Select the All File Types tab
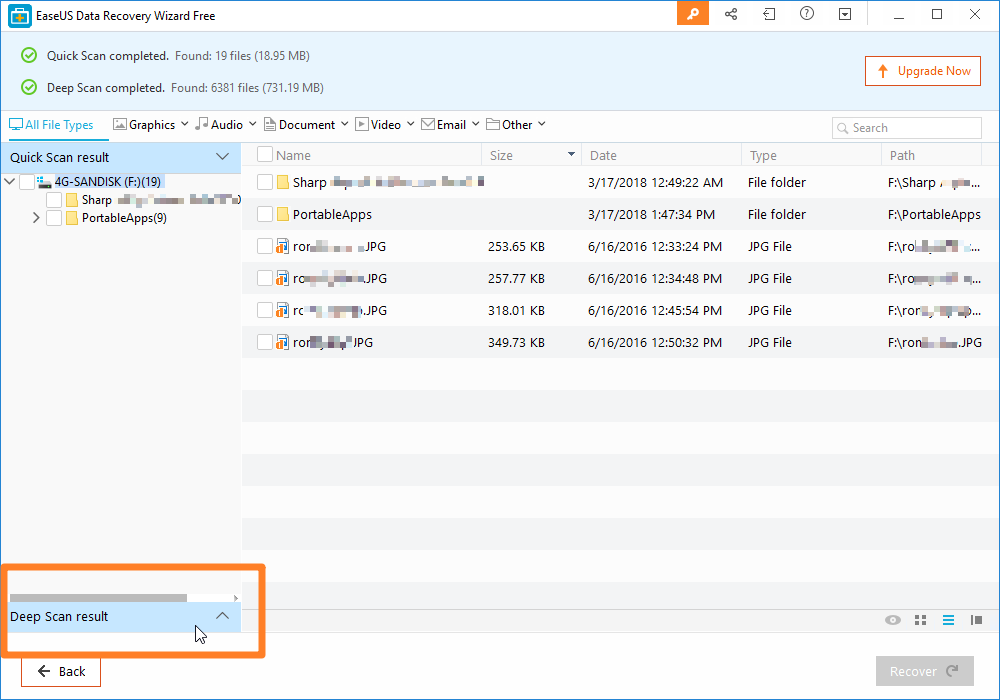 (51, 125)
